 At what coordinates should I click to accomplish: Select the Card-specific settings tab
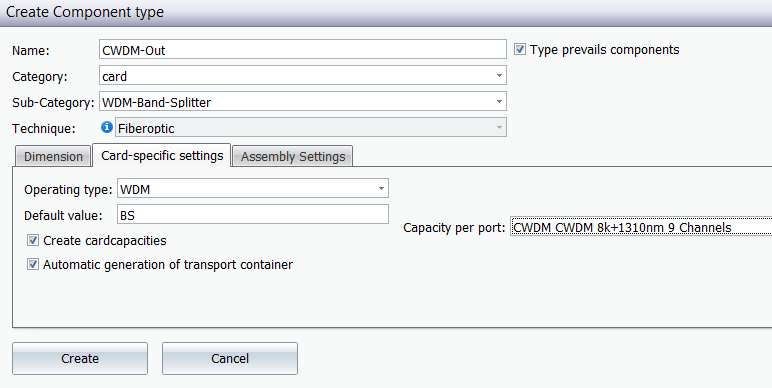pos(162,155)
